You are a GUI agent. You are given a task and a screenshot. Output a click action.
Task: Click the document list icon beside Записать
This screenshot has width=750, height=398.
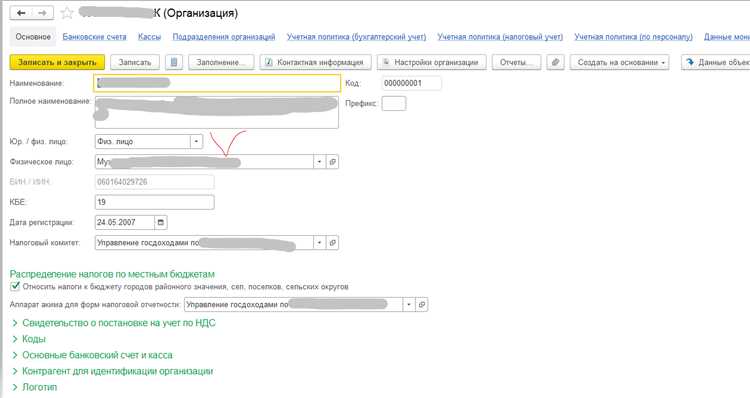coord(174,62)
